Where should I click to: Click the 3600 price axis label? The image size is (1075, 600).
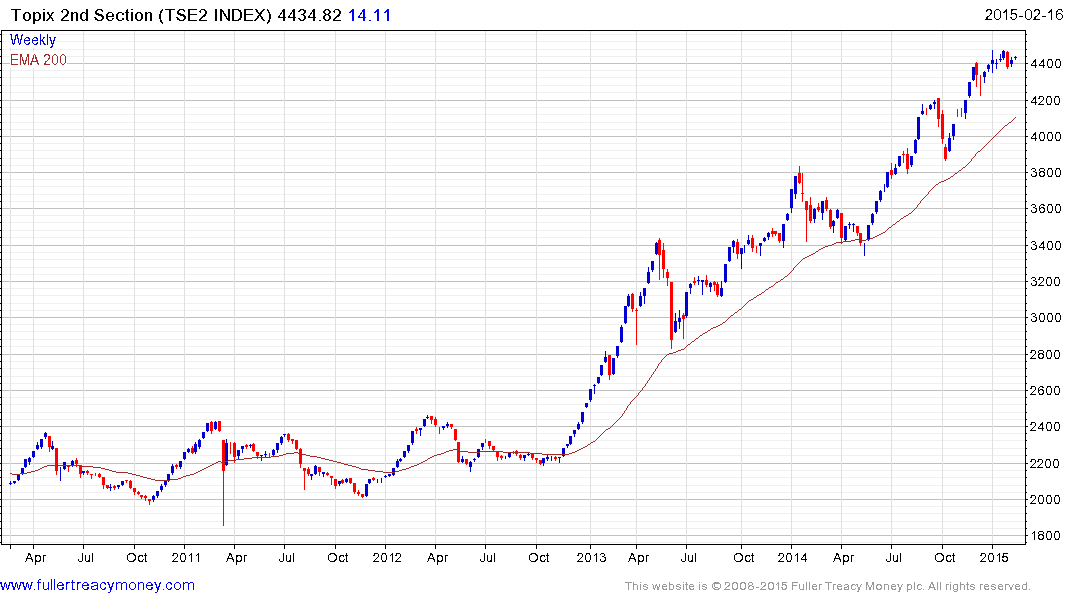1046,209
